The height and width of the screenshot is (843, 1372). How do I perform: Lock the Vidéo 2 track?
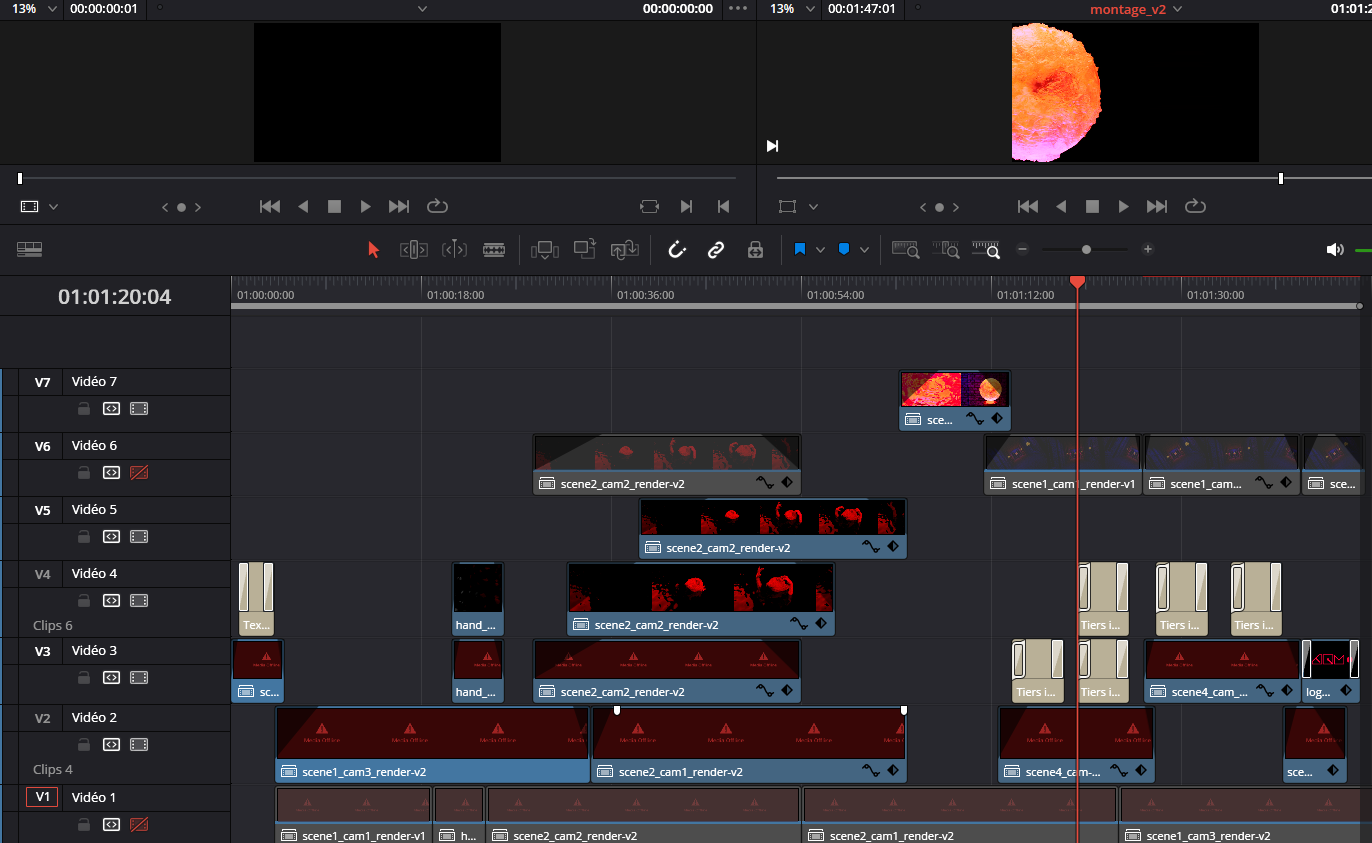pos(84,745)
